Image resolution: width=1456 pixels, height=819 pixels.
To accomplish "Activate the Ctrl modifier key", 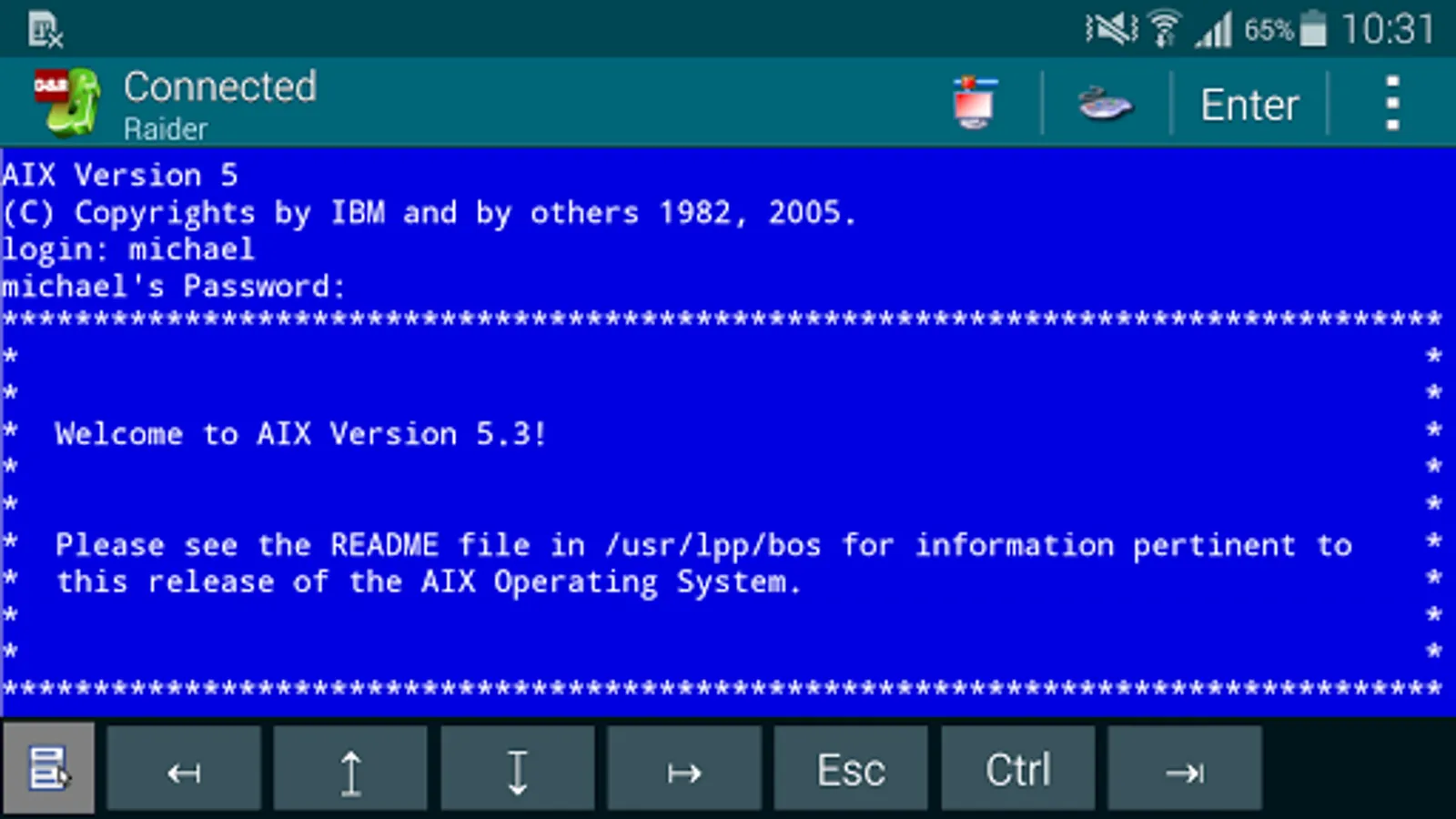I will [x=1018, y=769].
